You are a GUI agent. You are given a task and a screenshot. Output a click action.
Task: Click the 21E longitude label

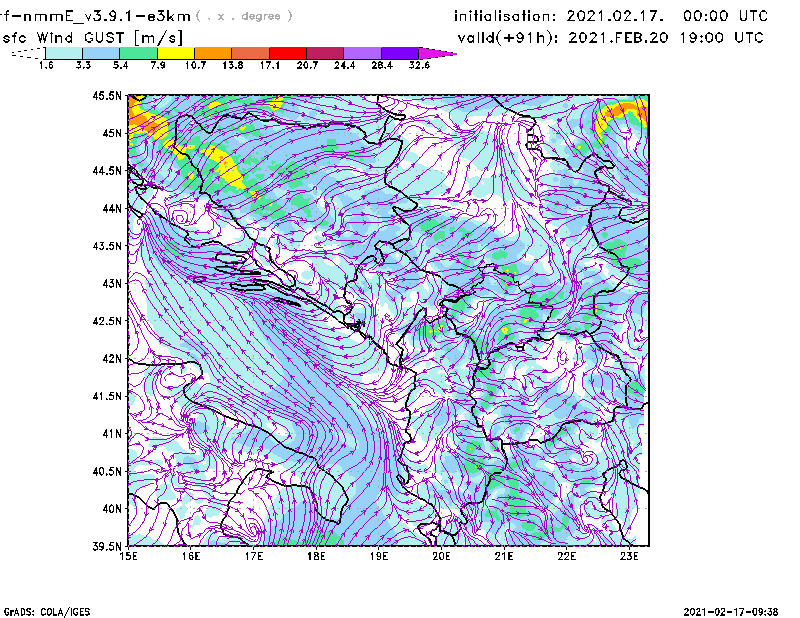click(504, 556)
